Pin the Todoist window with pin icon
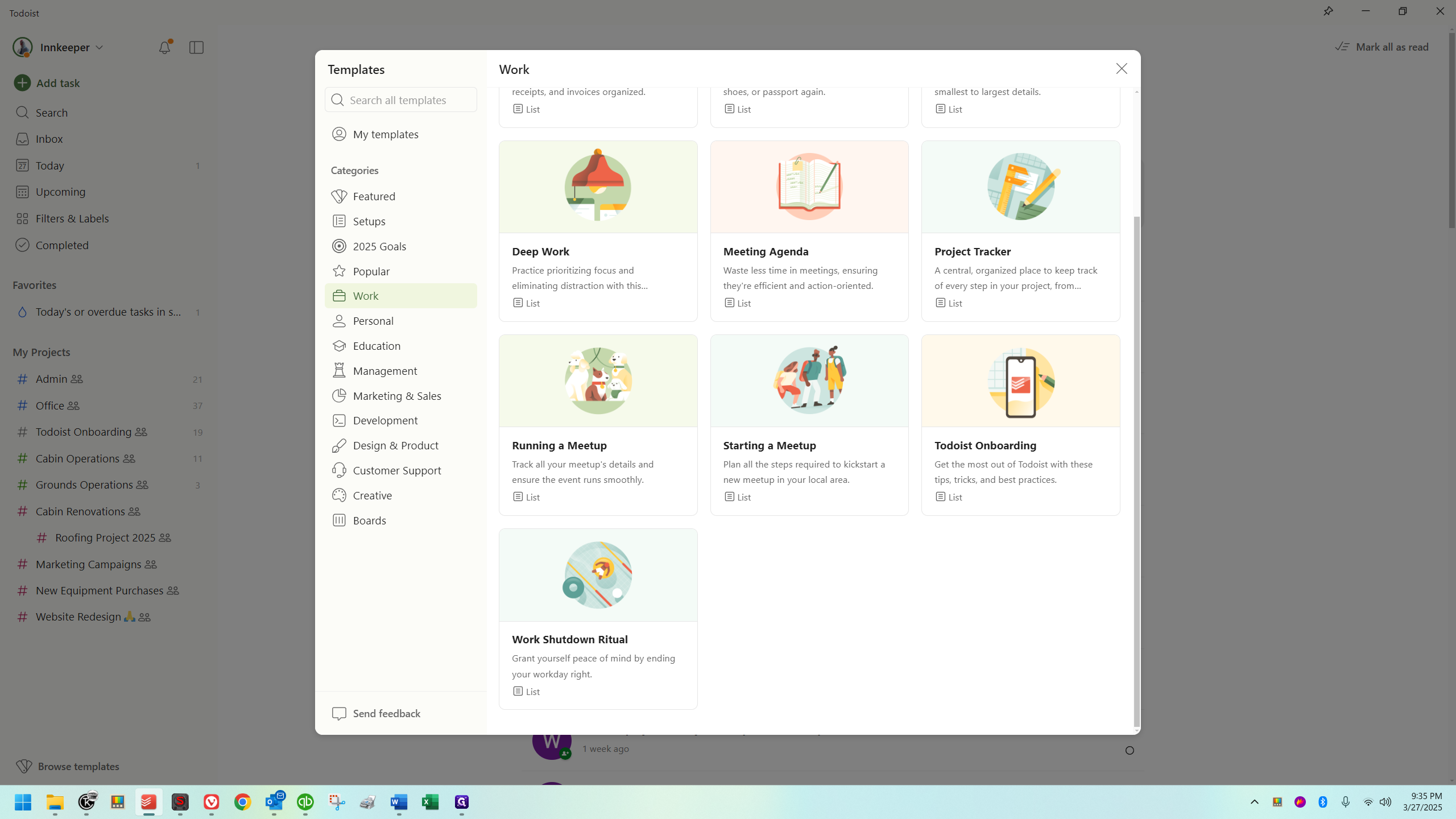Screen dimensions: 1456x819 (x=1328, y=11)
